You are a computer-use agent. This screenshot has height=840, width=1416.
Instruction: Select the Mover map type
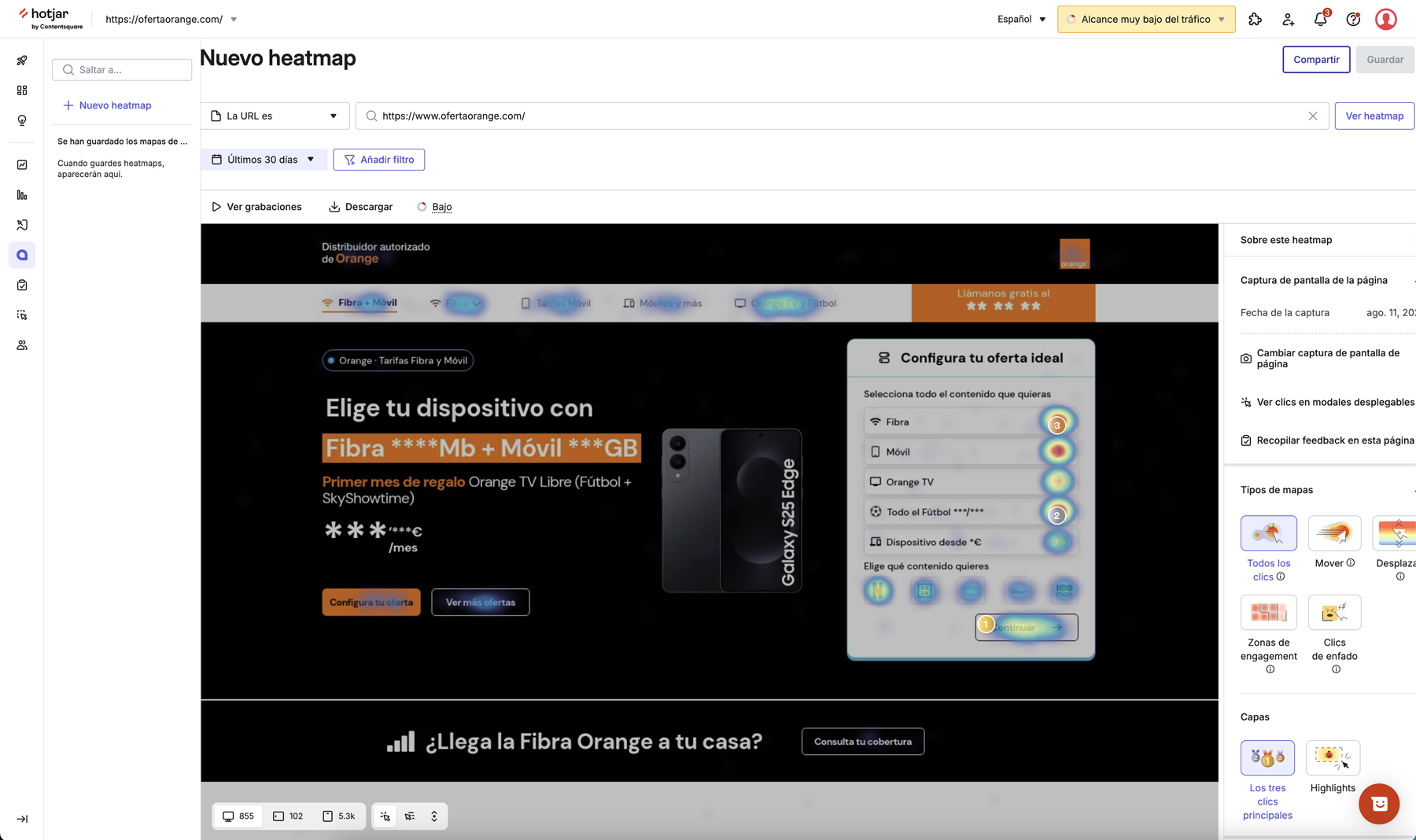click(1334, 533)
